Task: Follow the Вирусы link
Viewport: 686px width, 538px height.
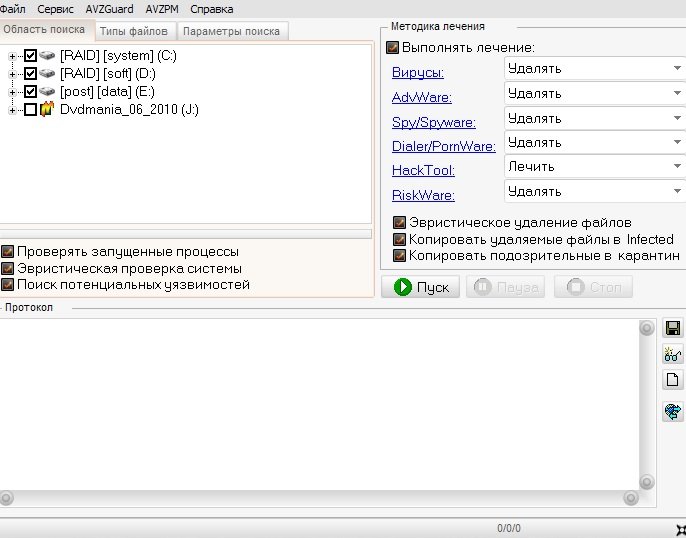Action: 418,72
